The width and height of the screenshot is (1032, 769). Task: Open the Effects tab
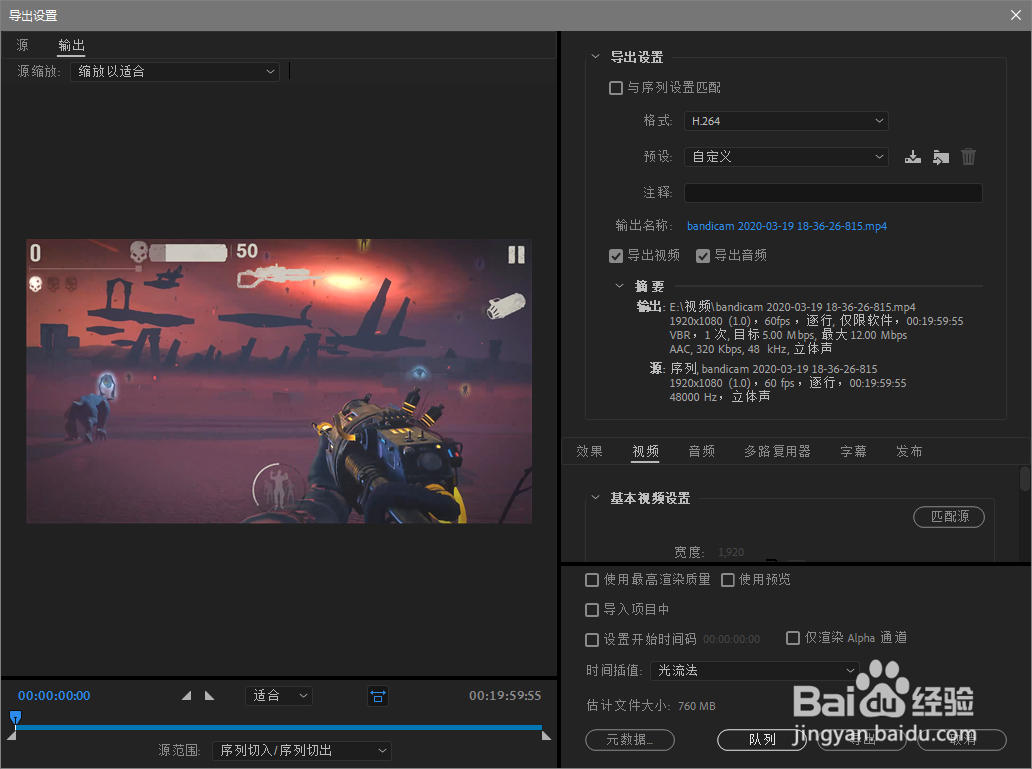click(589, 451)
